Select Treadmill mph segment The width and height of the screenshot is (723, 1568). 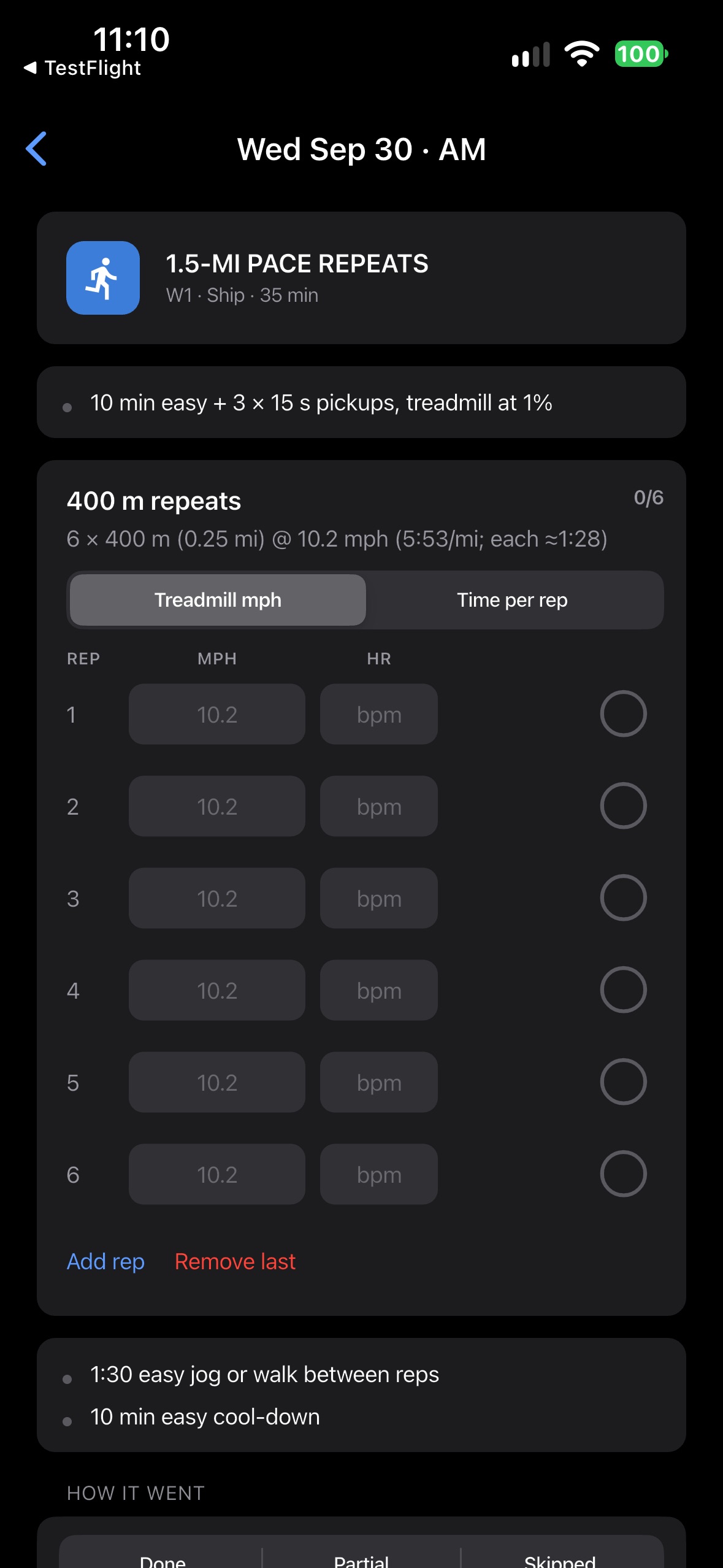218,600
